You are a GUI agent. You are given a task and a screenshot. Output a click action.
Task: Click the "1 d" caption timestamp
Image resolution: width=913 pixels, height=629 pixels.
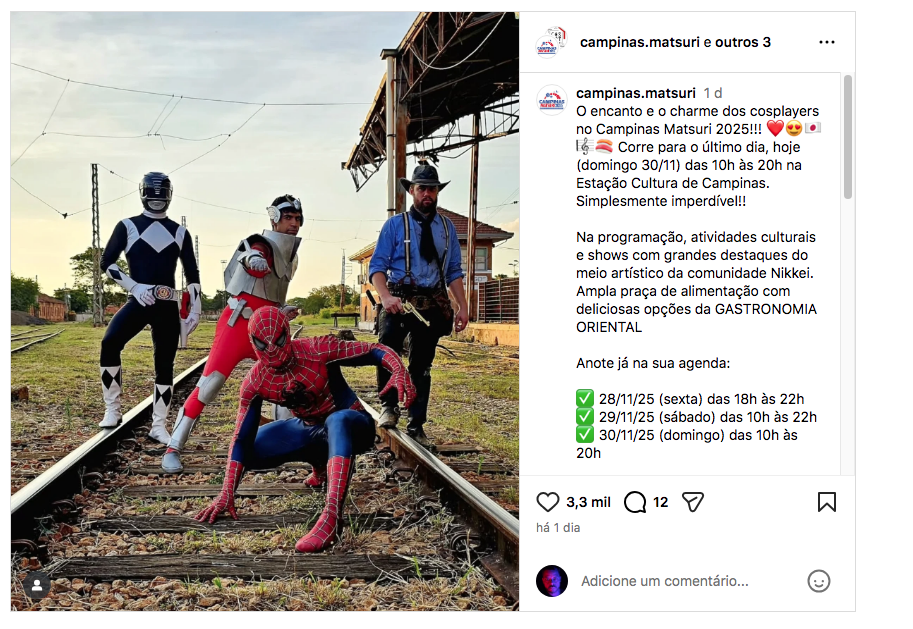pyautogui.click(x=713, y=93)
